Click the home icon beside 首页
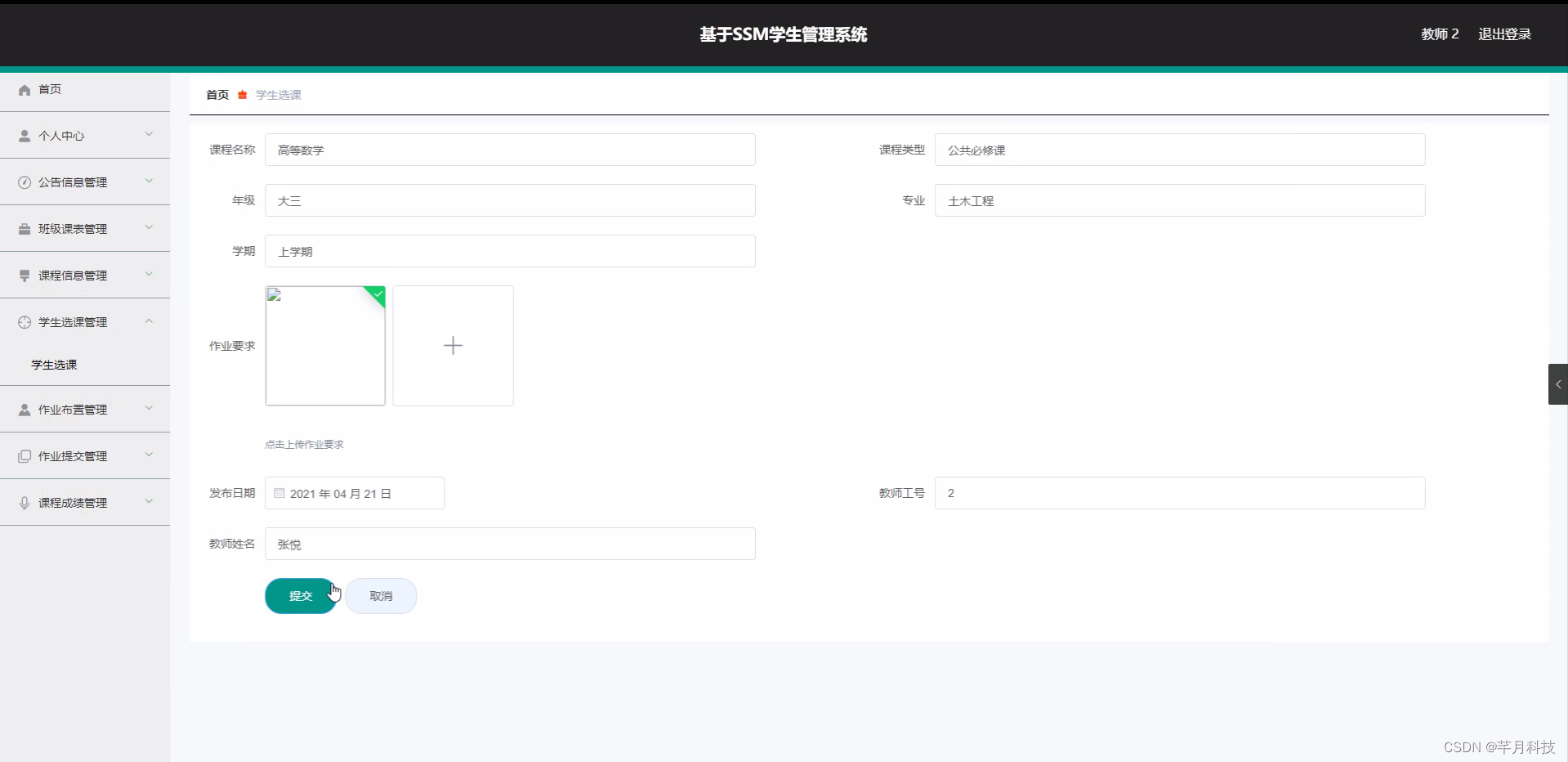This screenshot has height=762, width=1568. (24, 89)
